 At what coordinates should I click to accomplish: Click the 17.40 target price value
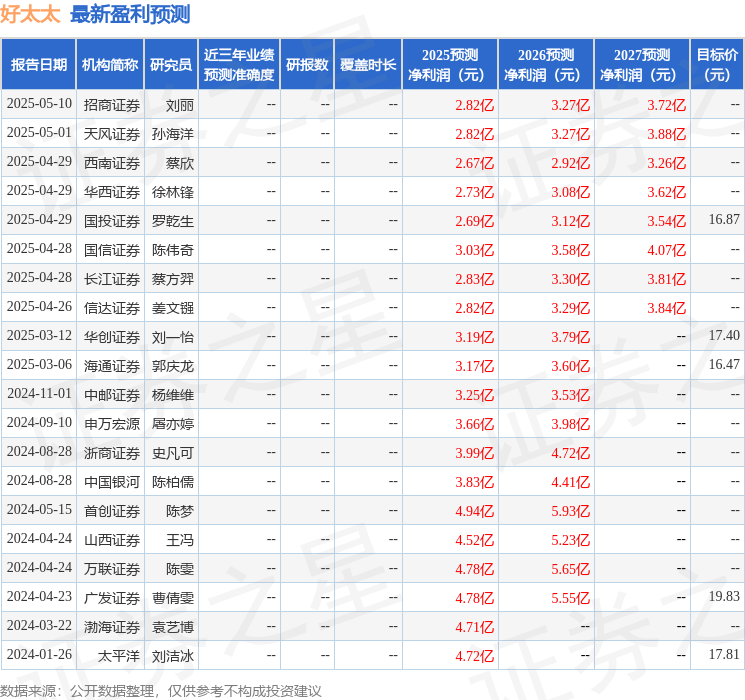coord(724,335)
